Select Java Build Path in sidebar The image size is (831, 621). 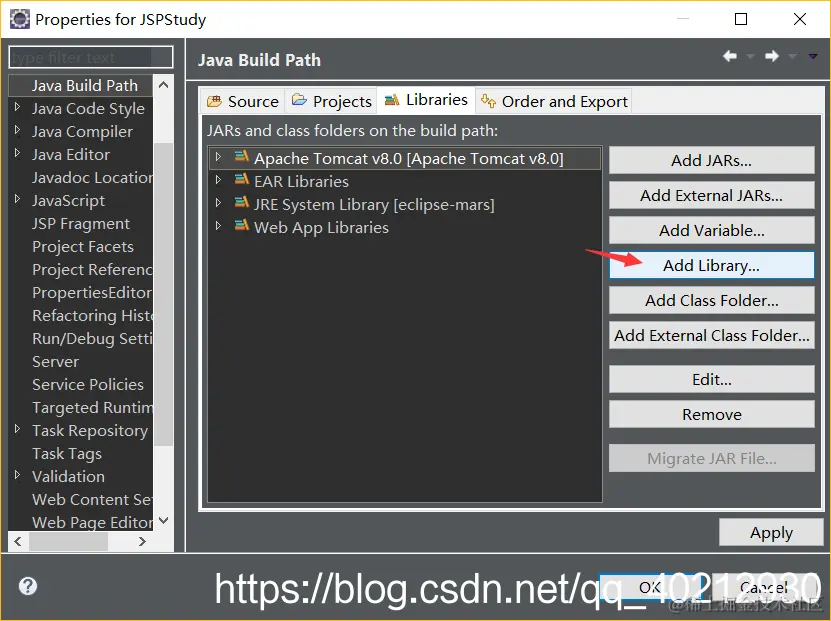pos(81,85)
